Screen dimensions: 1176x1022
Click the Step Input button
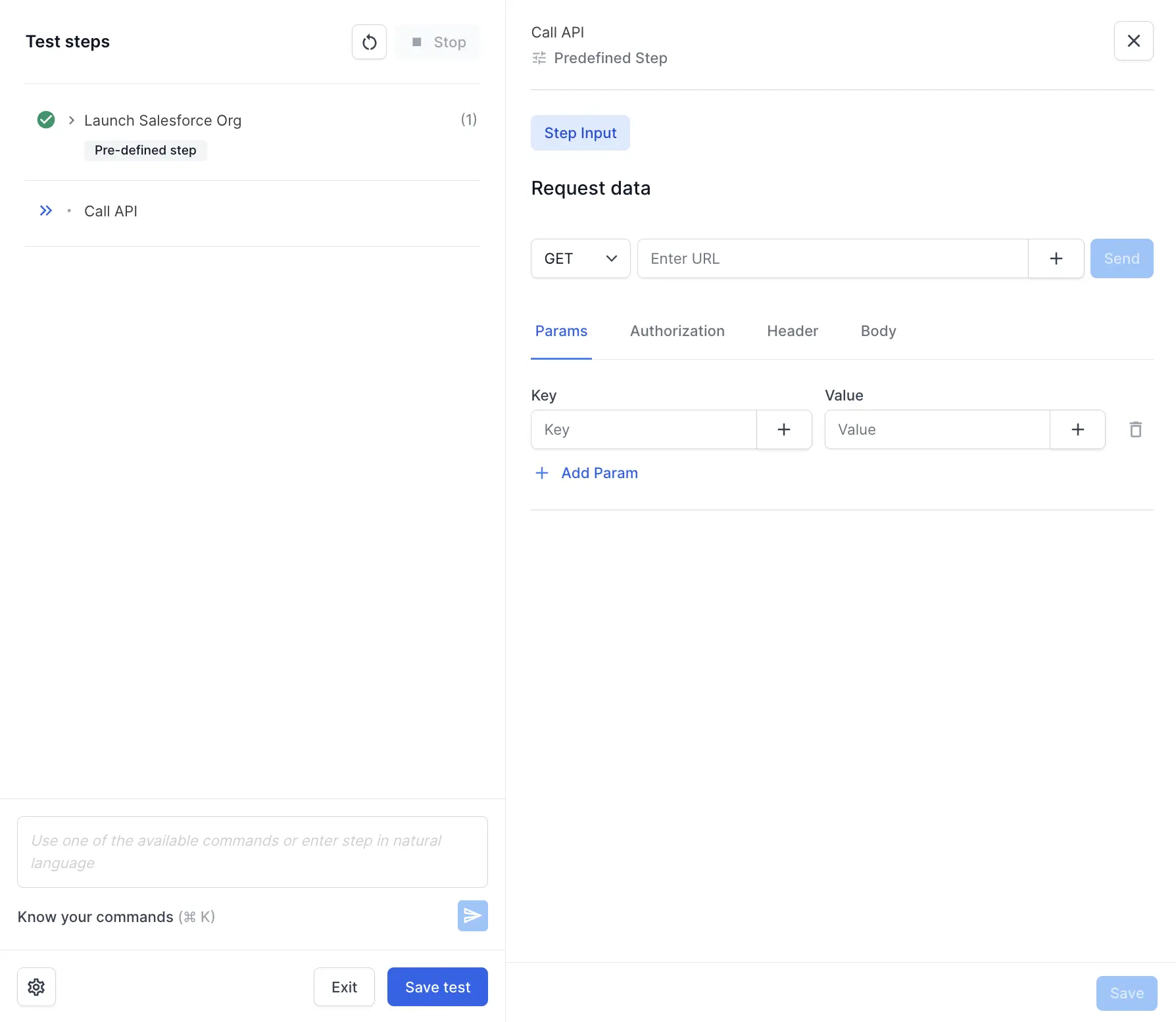tap(580, 132)
